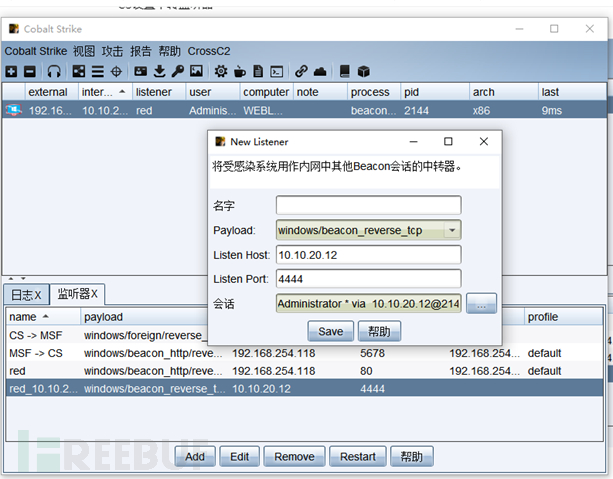The image size is (613, 479).
Task: Sort by the note column header
Action: point(320,92)
